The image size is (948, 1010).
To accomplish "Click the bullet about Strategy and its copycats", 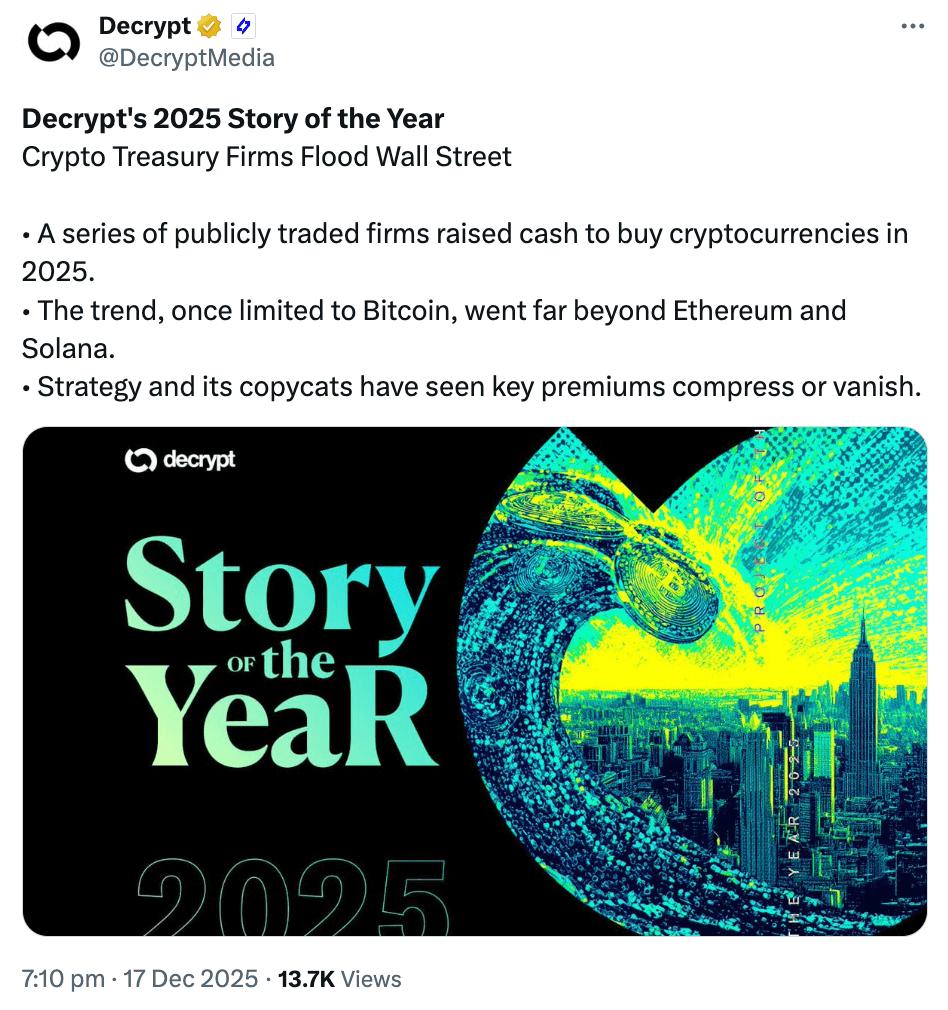I will tap(470, 386).
